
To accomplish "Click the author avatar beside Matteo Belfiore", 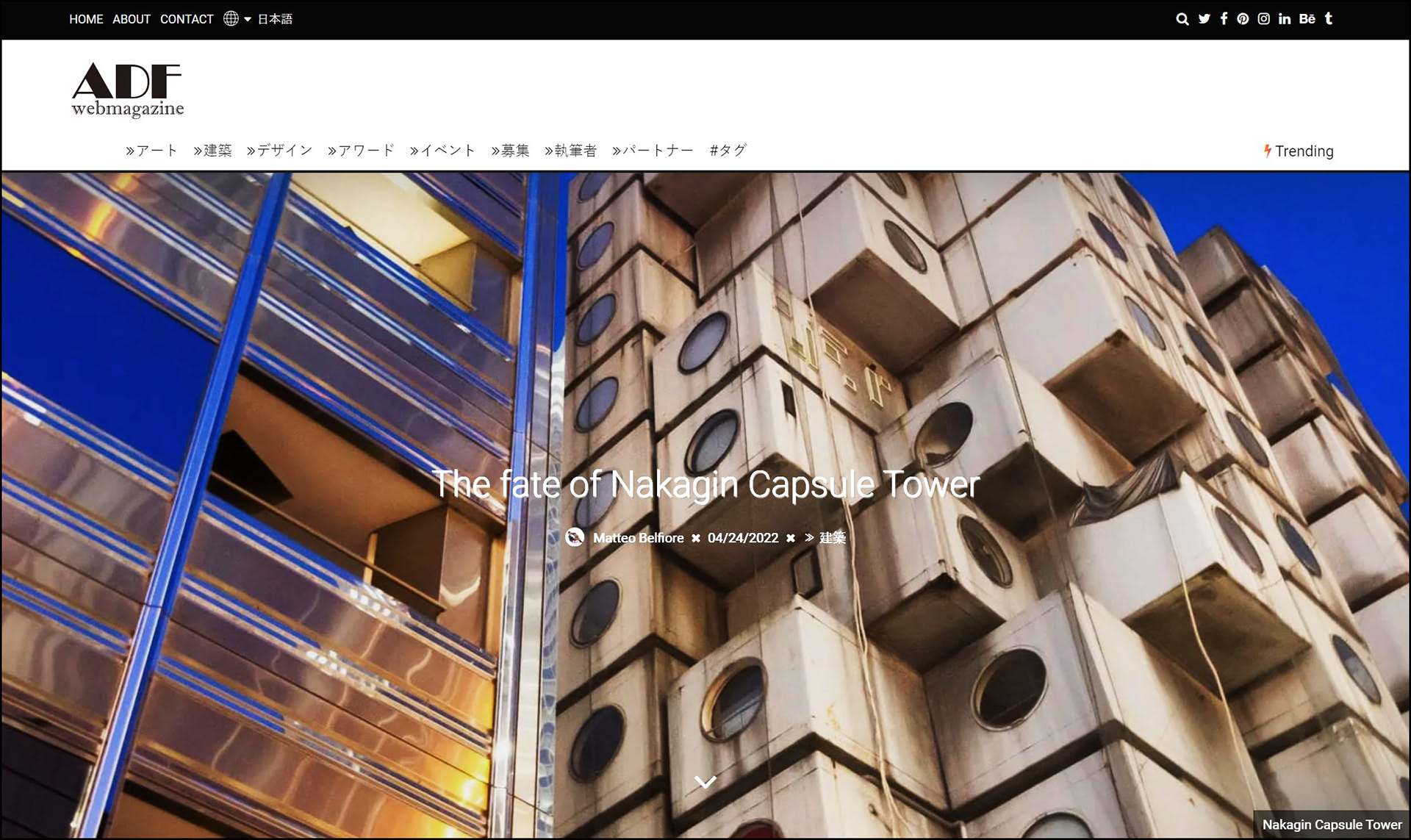I will (575, 537).
